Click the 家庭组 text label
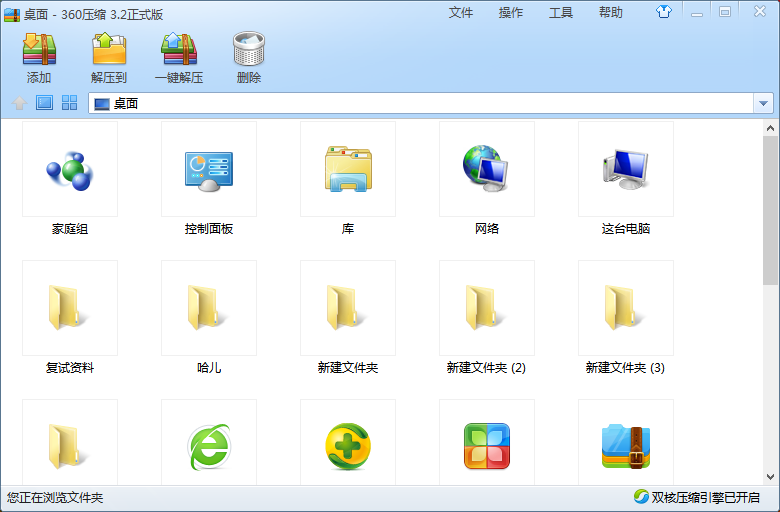This screenshot has width=780, height=512. tap(70, 229)
